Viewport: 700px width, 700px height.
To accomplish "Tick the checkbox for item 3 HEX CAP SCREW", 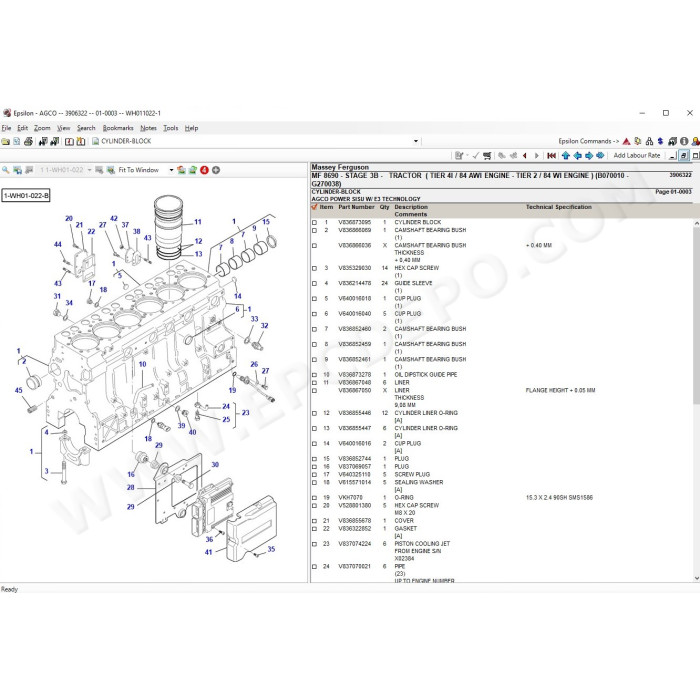I will (314, 268).
